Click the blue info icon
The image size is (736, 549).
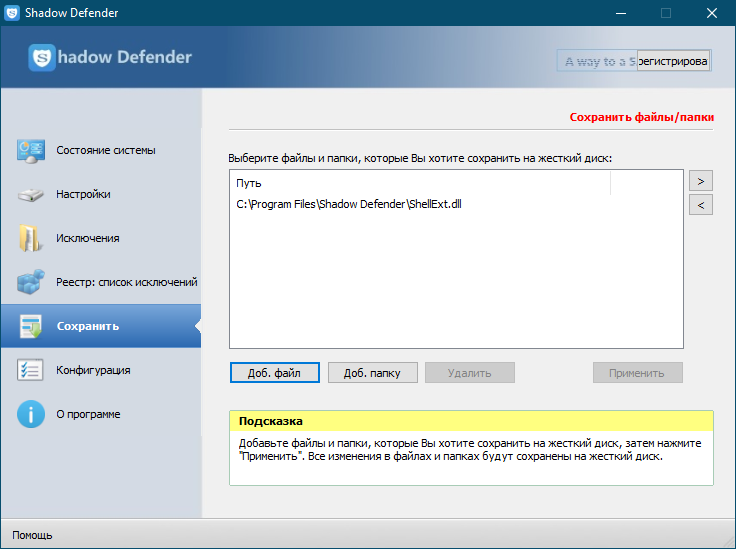click(31, 414)
